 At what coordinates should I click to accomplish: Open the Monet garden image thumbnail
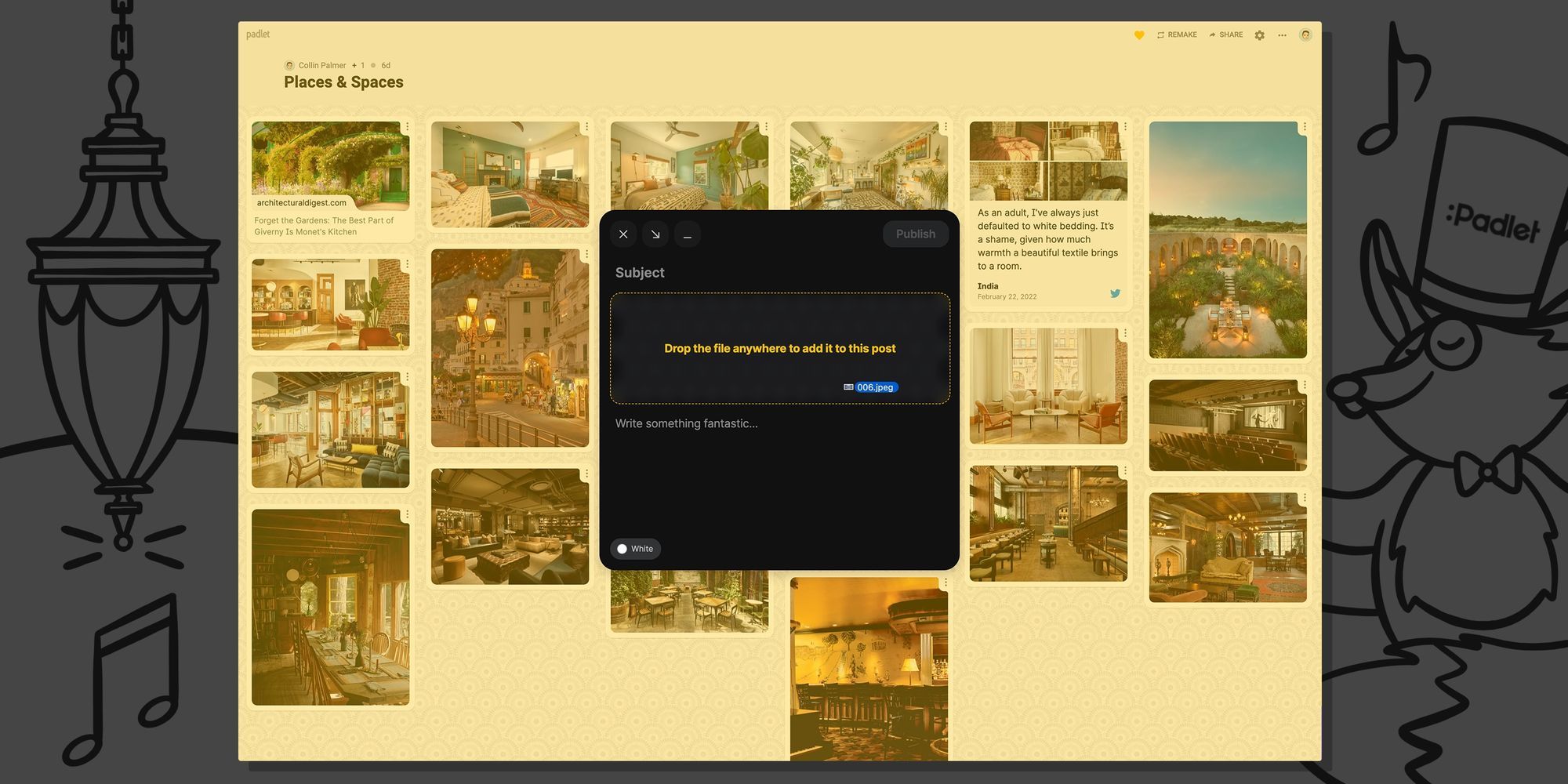pyautogui.click(x=330, y=166)
